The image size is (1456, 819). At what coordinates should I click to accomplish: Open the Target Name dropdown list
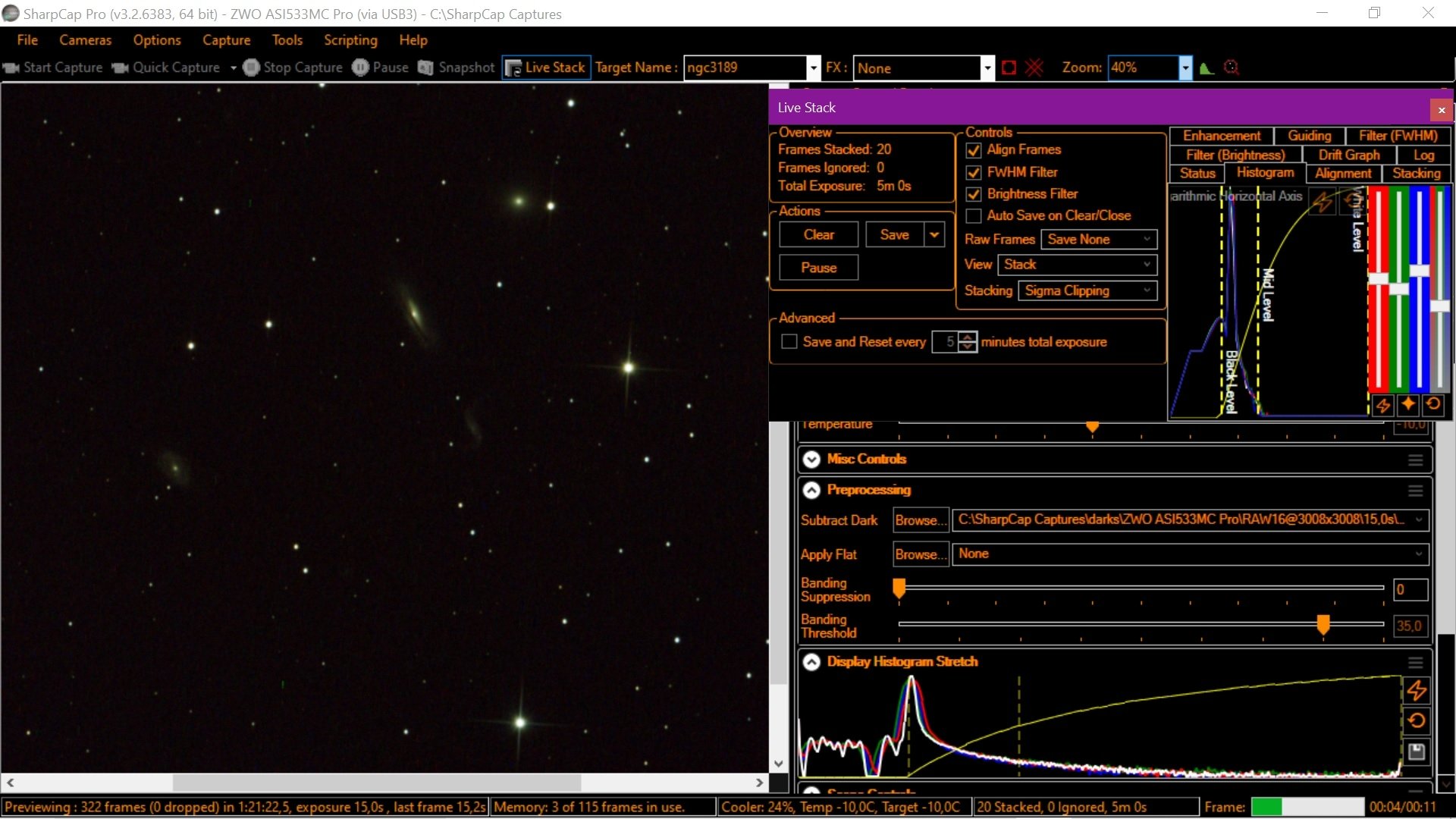(814, 67)
